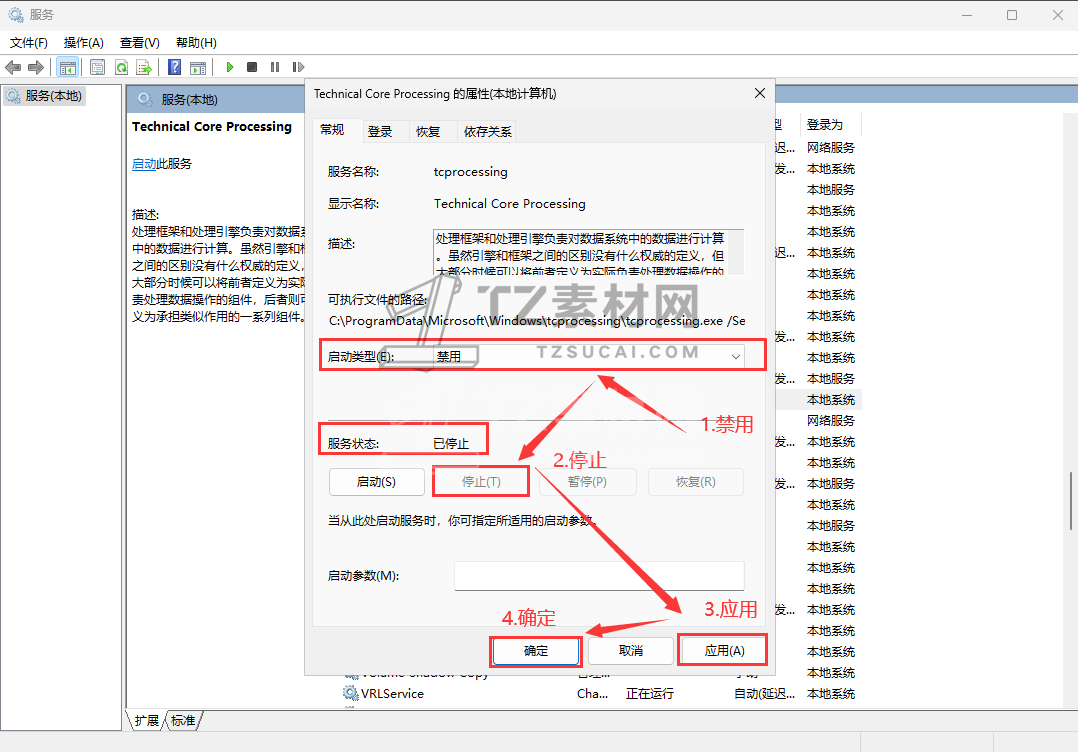Click in the 启动参数(M) input field
This screenshot has width=1078, height=752.
pos(599,575)
